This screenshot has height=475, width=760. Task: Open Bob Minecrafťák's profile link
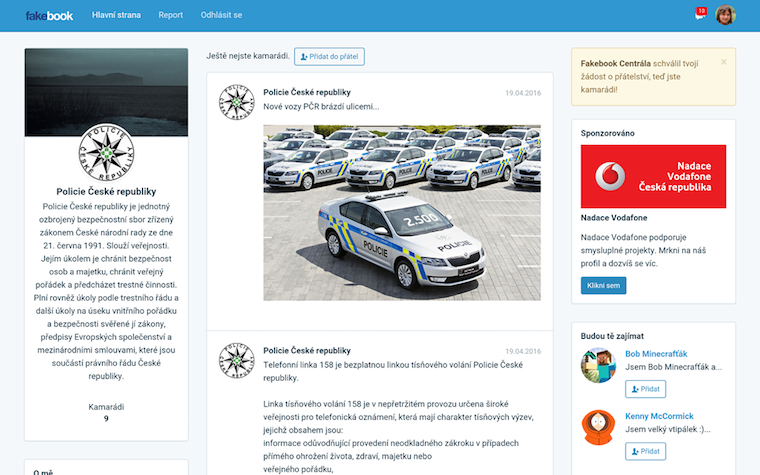point(656,354)
